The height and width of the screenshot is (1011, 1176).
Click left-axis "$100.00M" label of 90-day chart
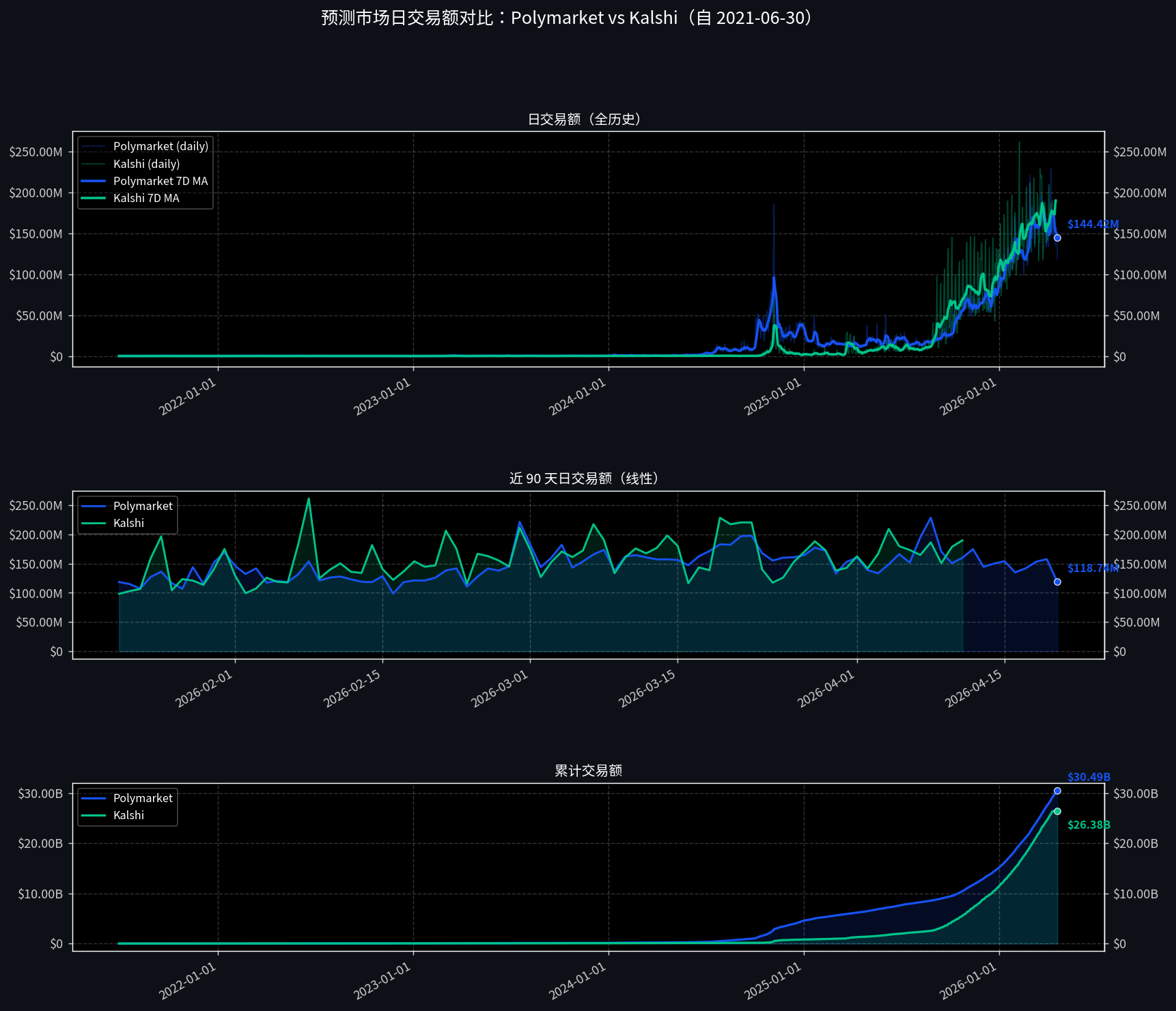[36, 594]
